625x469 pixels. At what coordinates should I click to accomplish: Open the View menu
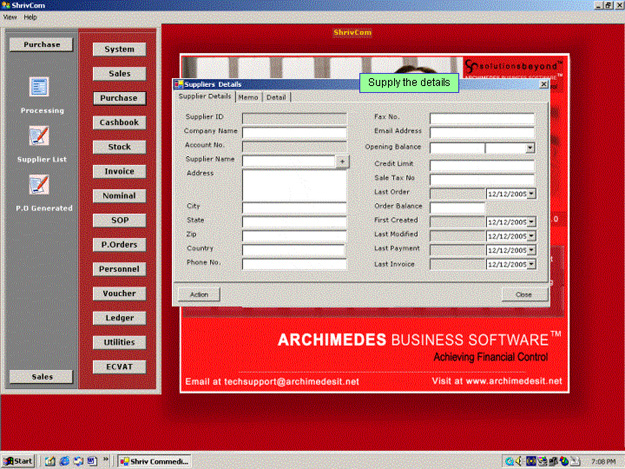coord(10,17)
